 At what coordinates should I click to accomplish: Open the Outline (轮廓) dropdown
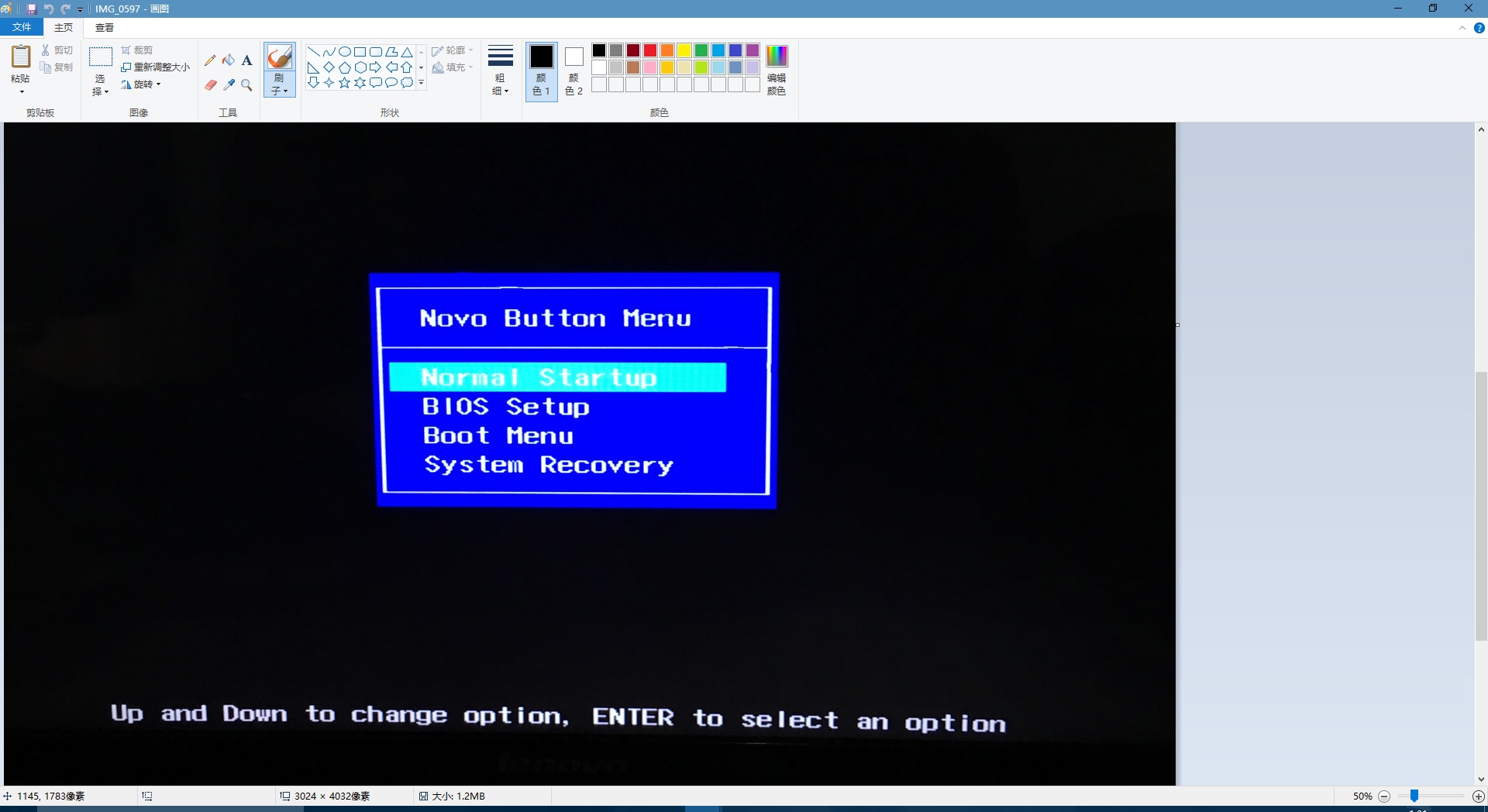(x=453, y=50)
